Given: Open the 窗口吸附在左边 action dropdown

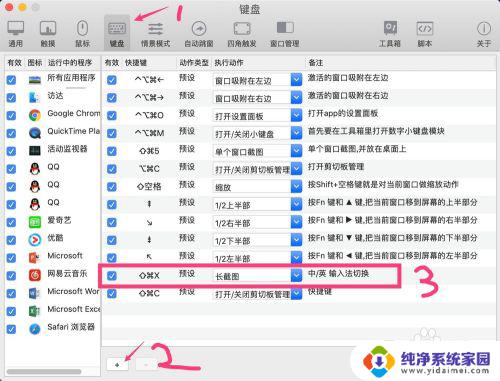Looking at the screenshot, I should click(296, 80).
